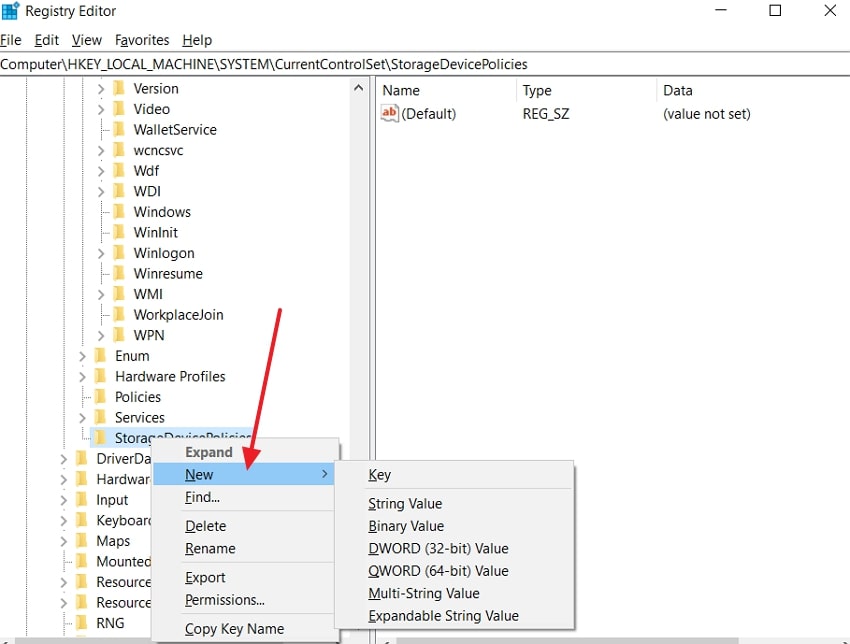Select the WorkplaceJoin folder icon
This screenshot has height=644, width=850.
tap(119, 314)
